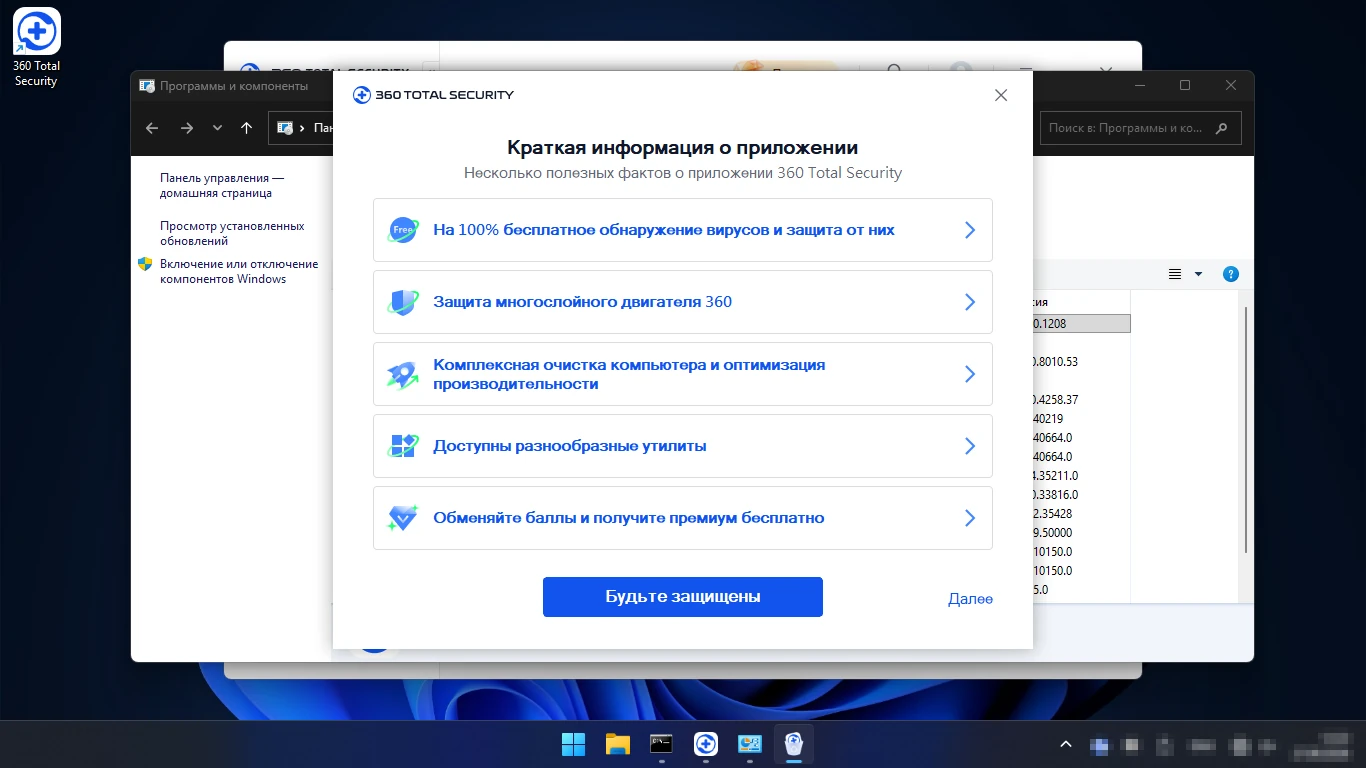Expand various utilities row chevron

[x=969, y=446]
